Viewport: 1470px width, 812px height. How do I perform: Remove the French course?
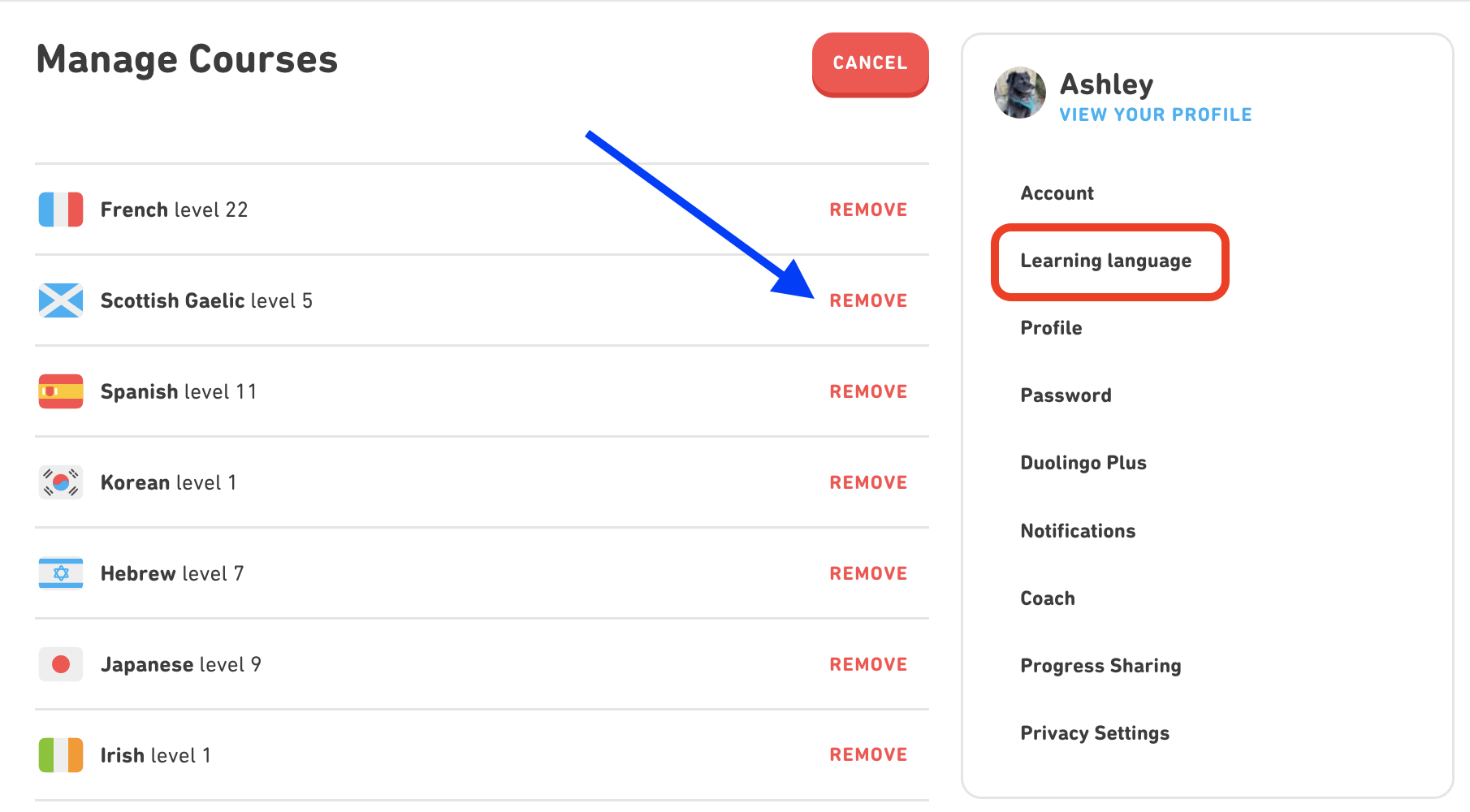coord(867,209)
